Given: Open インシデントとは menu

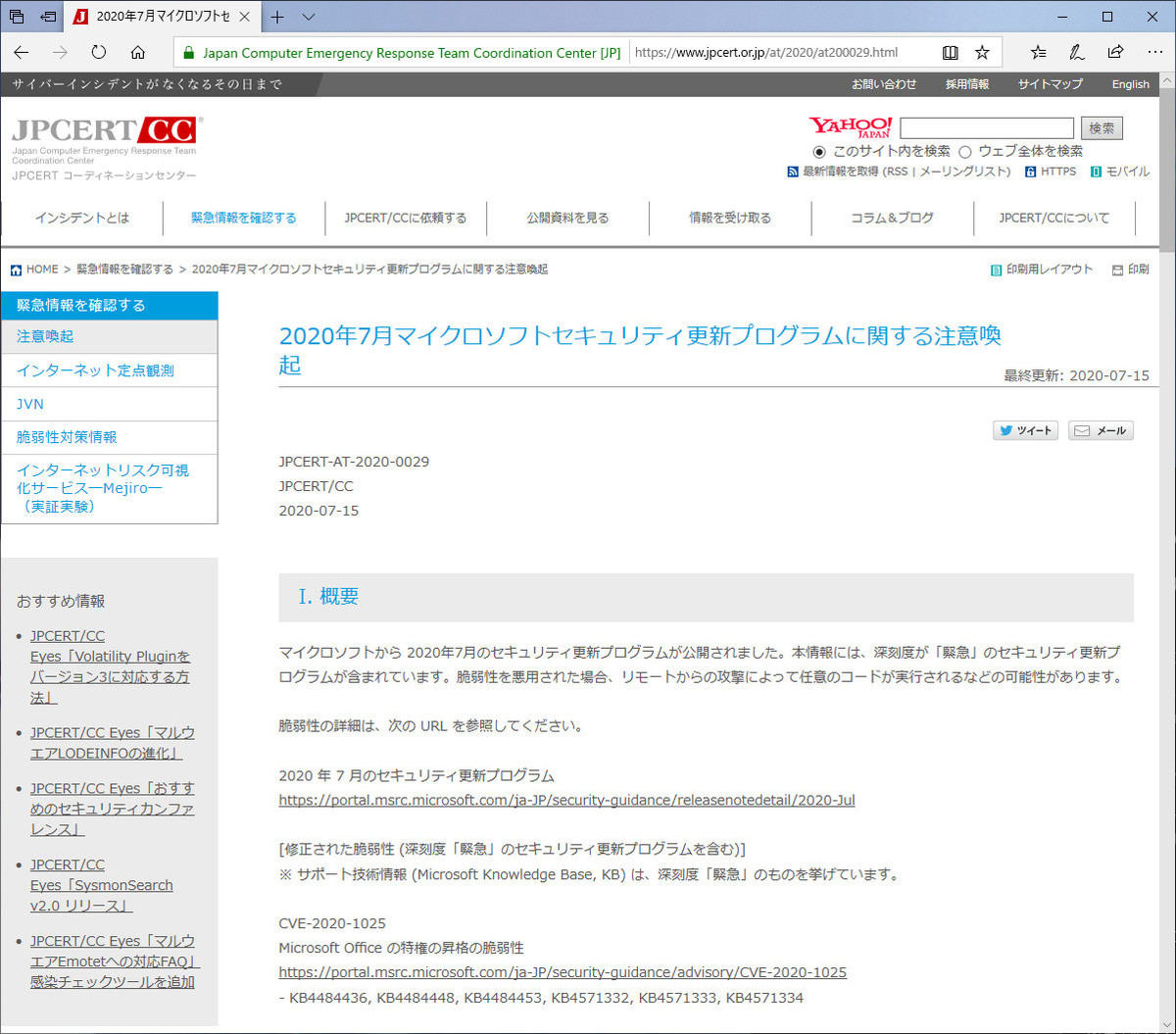Looking at the screenshot, I should pos(82,218).
